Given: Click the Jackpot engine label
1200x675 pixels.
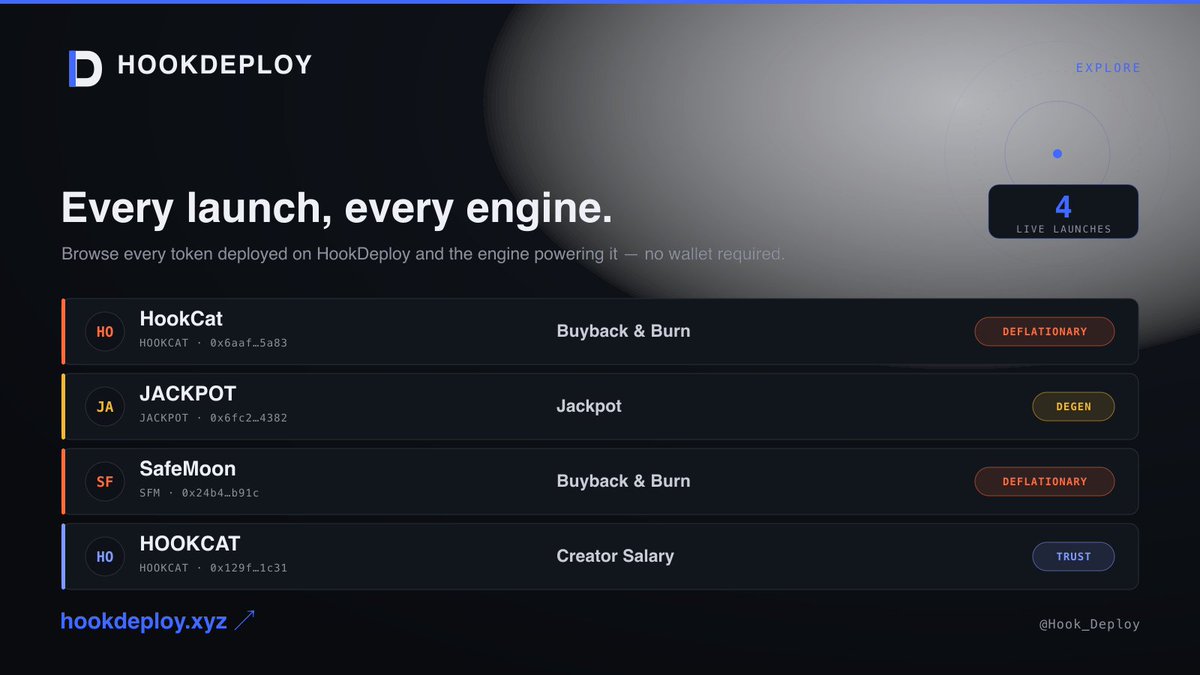Looking at the screenshot, I should [589, 406].
